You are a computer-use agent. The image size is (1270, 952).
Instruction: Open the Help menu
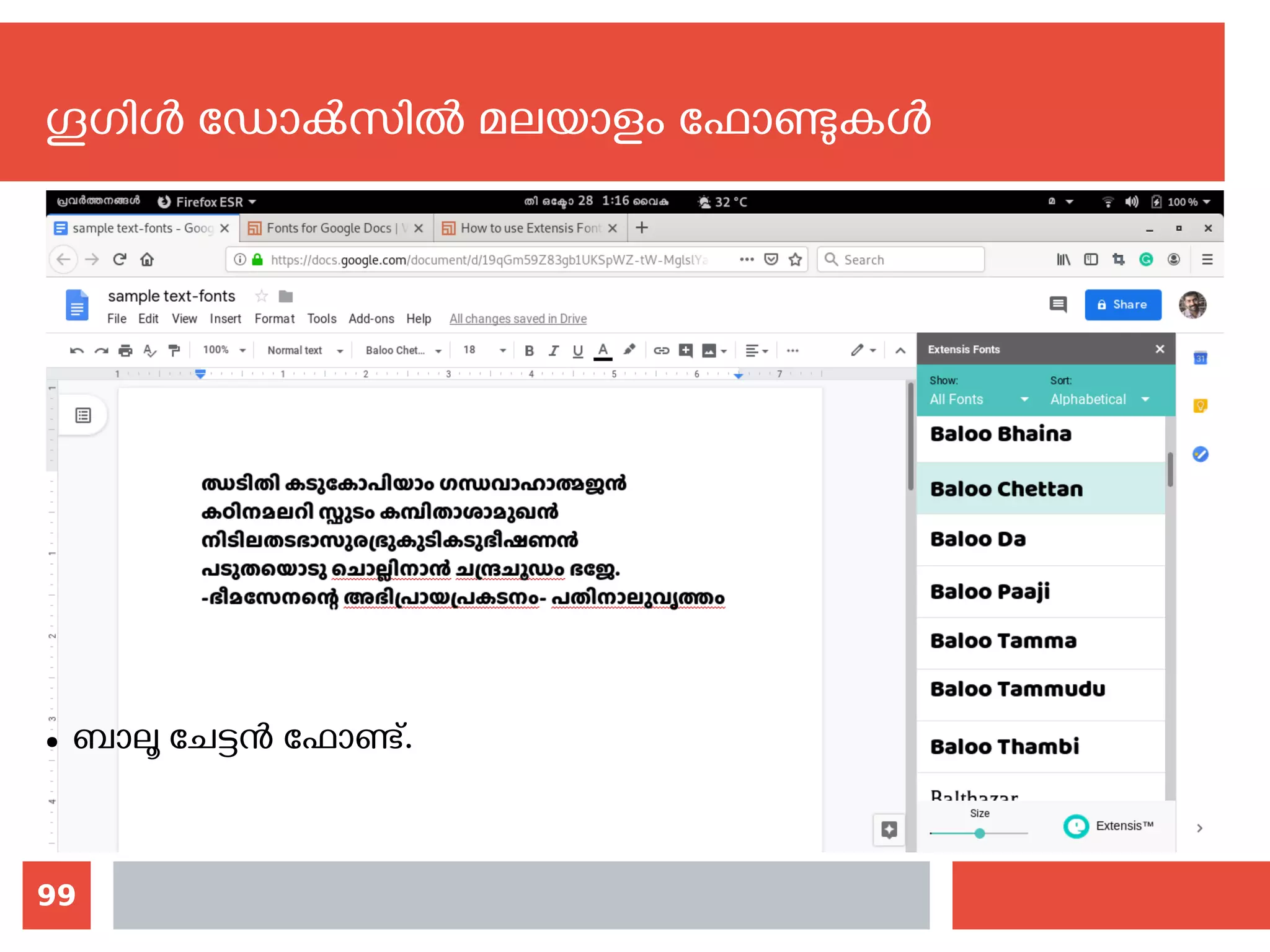419,319
